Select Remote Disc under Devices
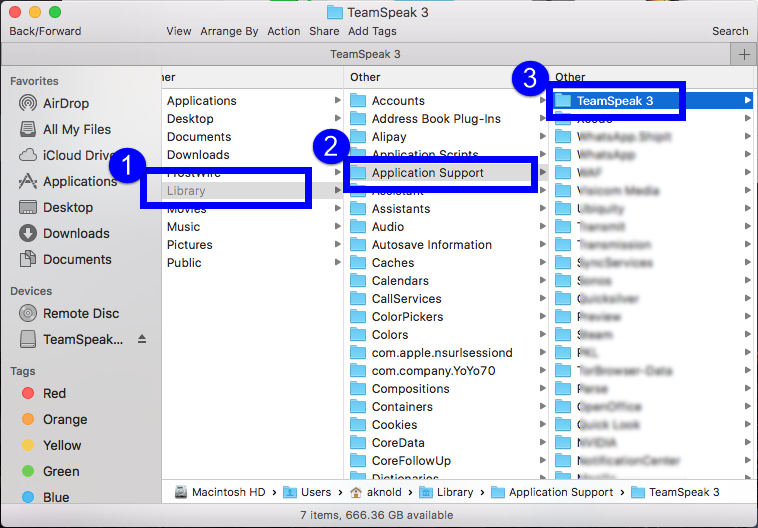Screen dimensions: 758x528 tap(69, 313)
